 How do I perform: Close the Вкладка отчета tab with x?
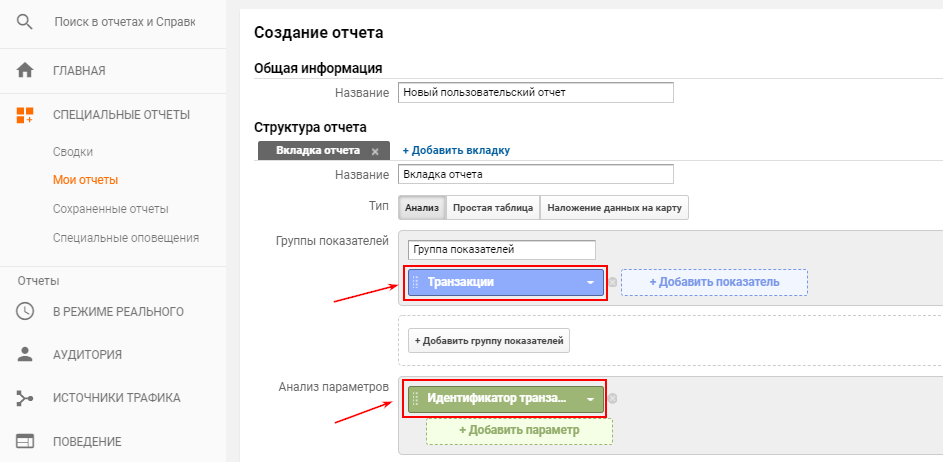375,152
